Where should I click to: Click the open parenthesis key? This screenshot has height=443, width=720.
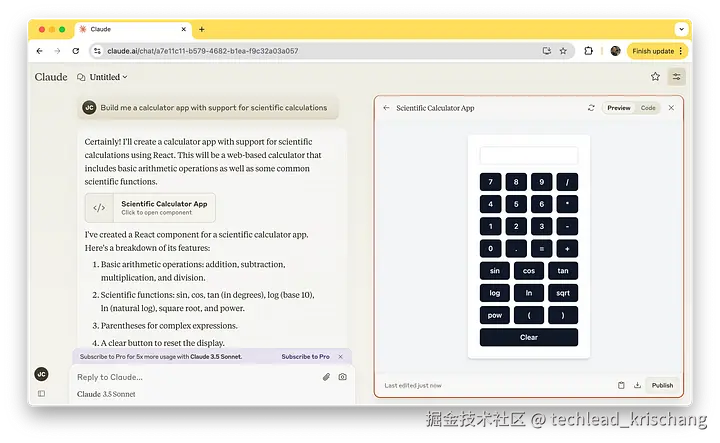coord(529,315)
